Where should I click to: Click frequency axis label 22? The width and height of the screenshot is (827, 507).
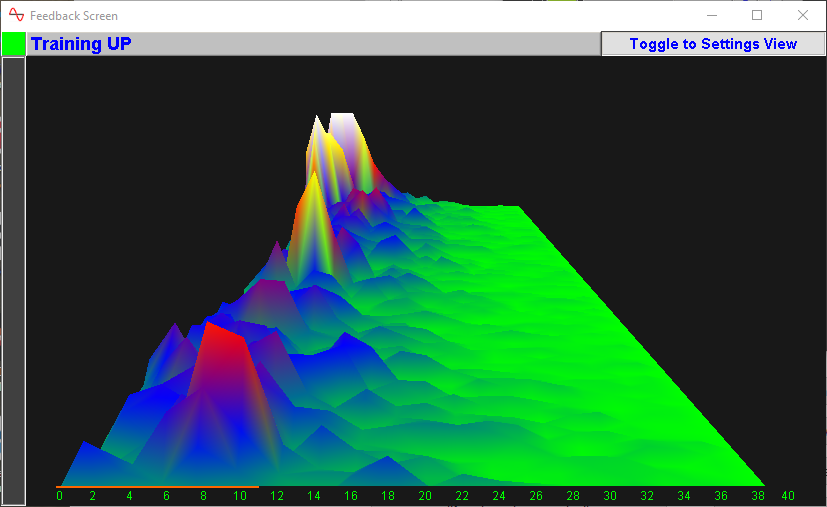point(462,496)
